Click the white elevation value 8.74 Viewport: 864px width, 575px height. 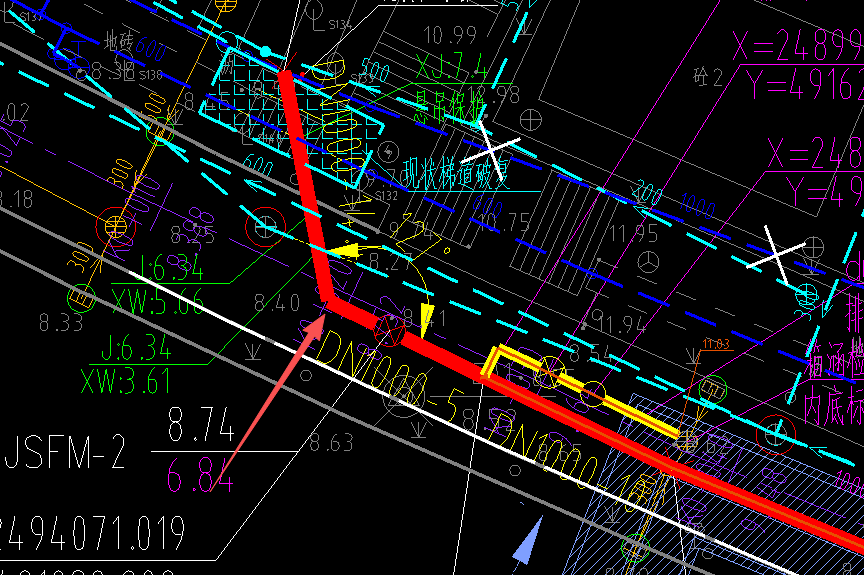tap(201, 425)
